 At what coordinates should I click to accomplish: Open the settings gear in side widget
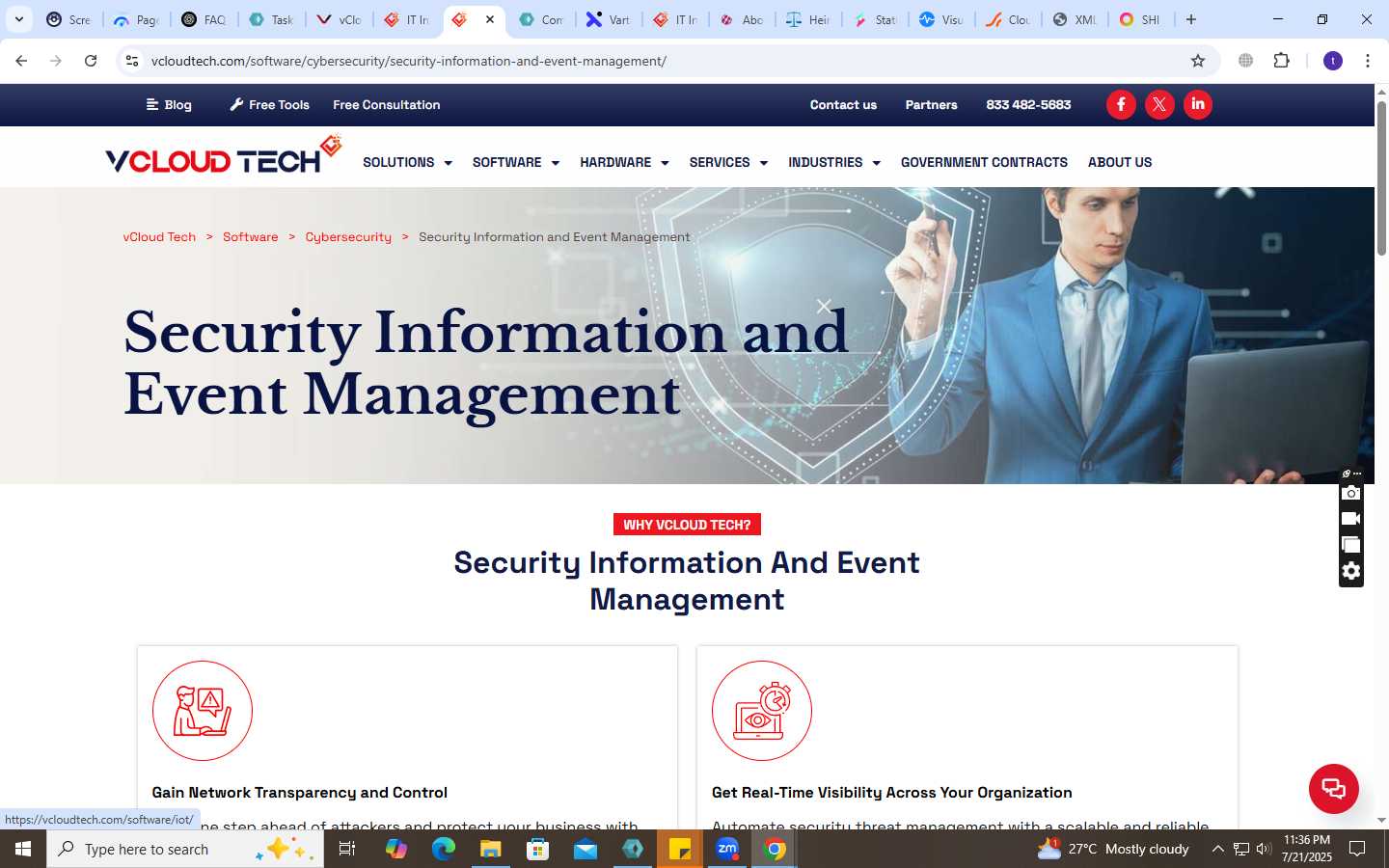click(1351, 571)
